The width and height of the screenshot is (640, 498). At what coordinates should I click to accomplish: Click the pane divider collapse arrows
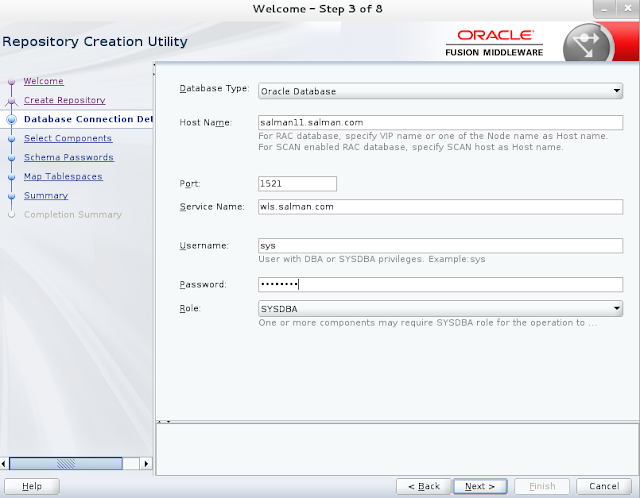164,422
